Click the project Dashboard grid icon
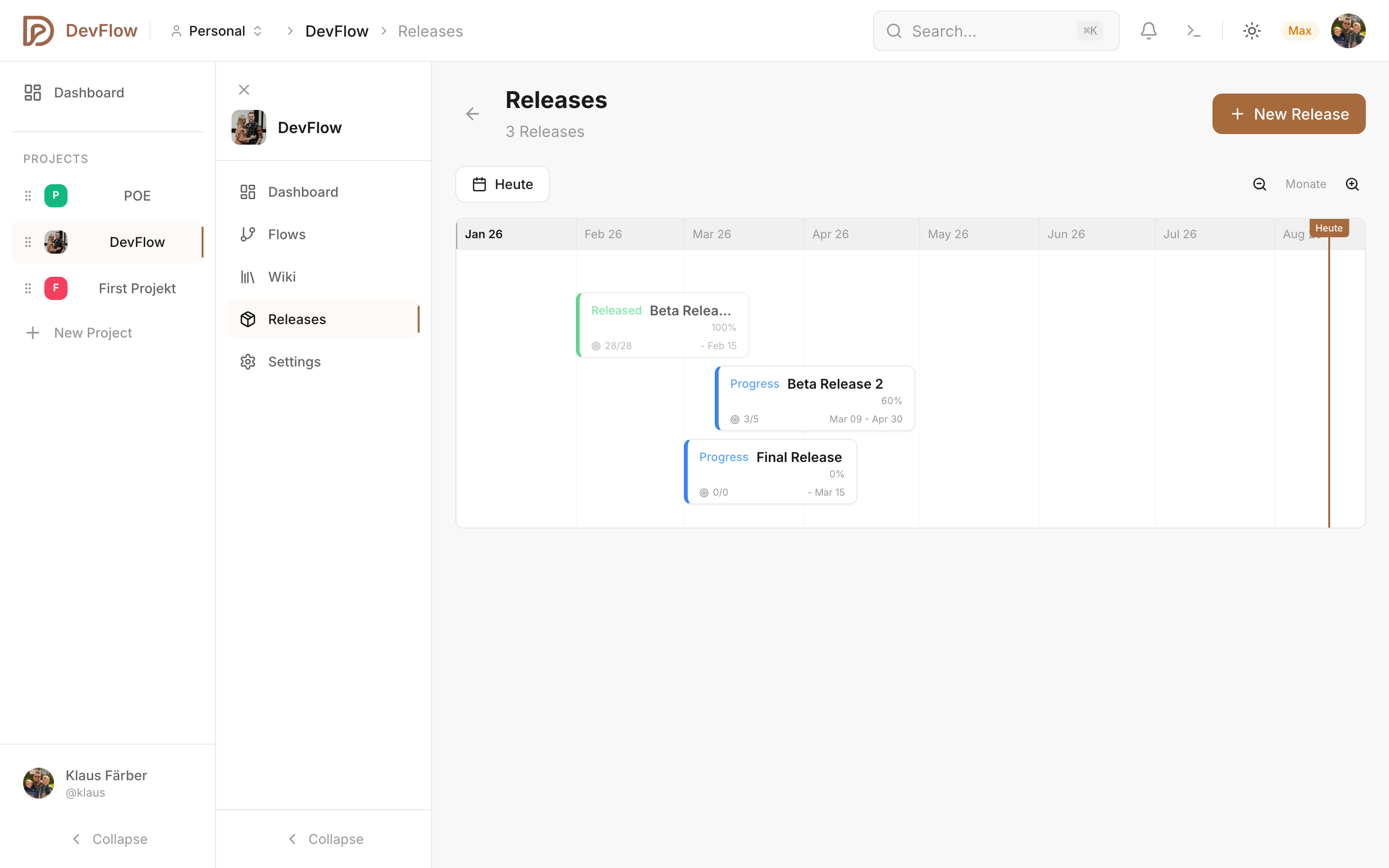Image resolution: width=1389 pixels, height=868 pixels. 247,192
